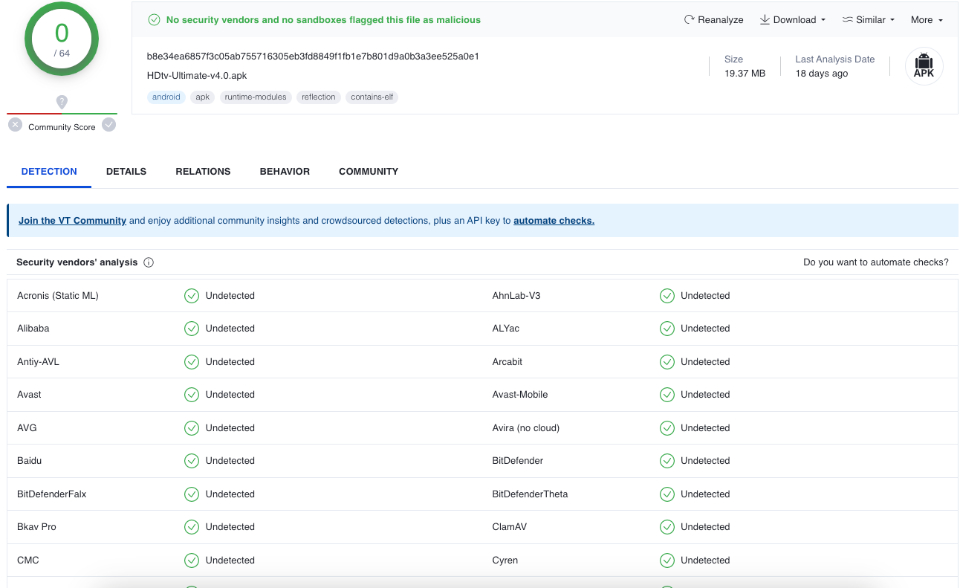Click the android tag
The image size is (960, 588).
(x=166, y=97)
